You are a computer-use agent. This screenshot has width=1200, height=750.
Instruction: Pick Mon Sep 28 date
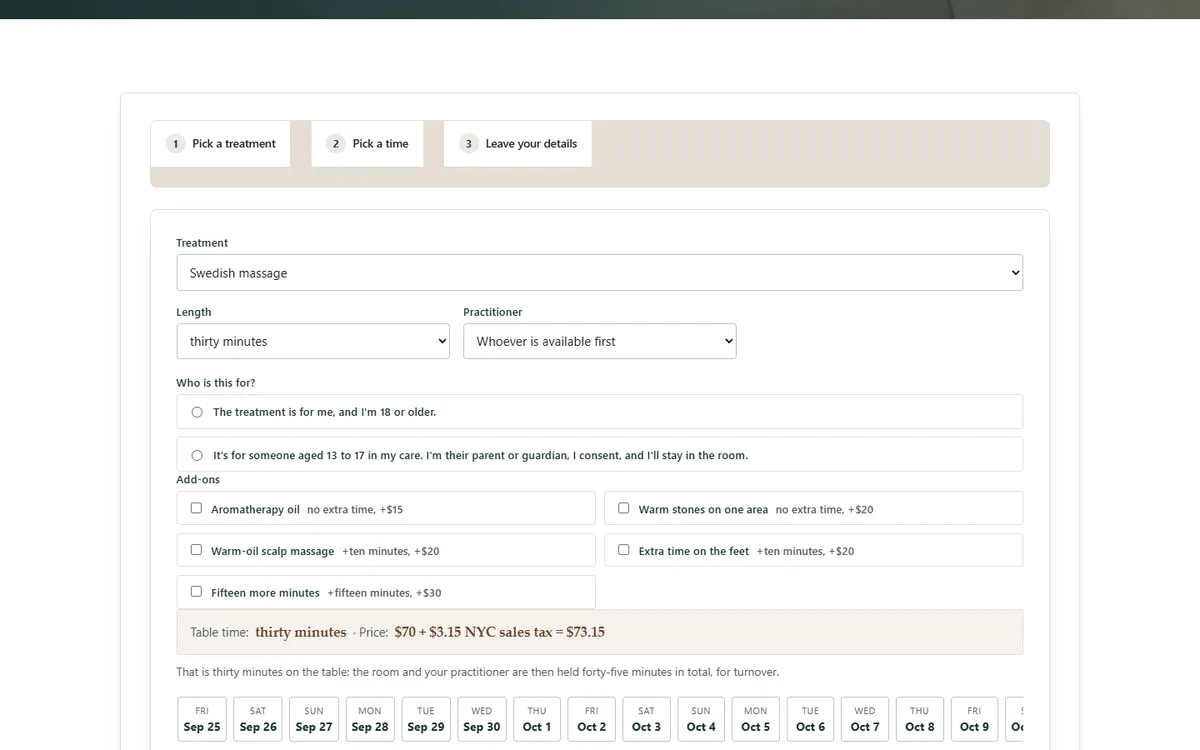pos(370,720)
